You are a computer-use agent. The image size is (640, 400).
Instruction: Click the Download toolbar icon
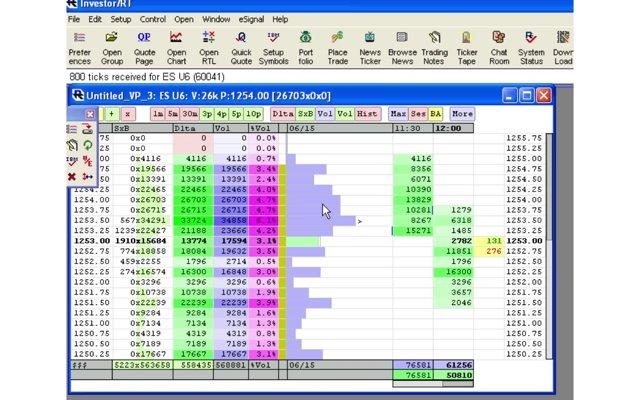click(x=563, y=48)
